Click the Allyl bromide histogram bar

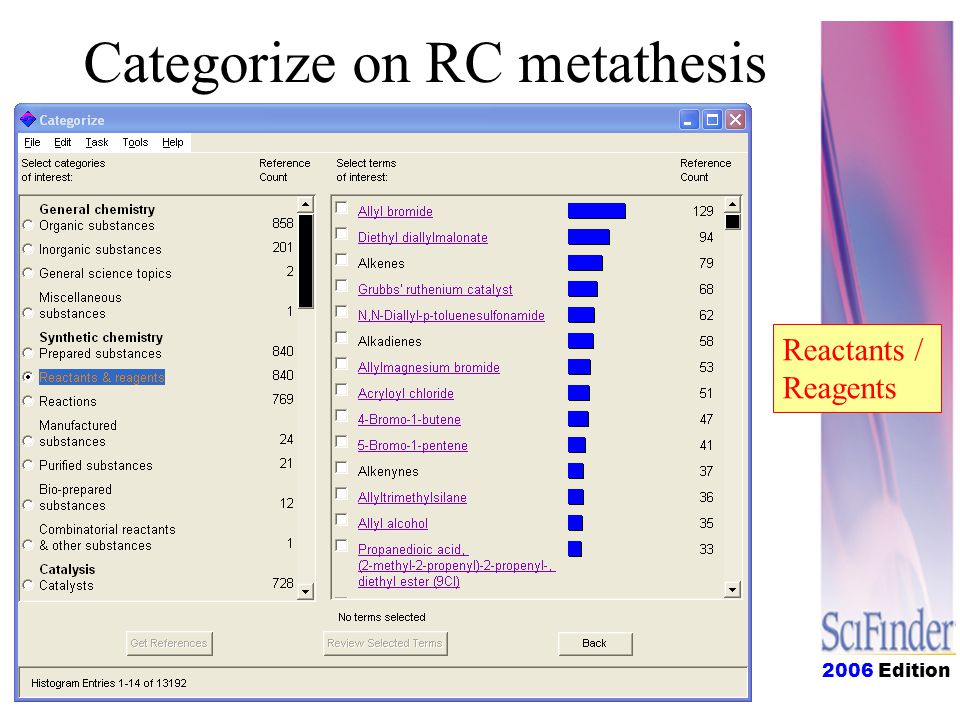pos(596,211)
